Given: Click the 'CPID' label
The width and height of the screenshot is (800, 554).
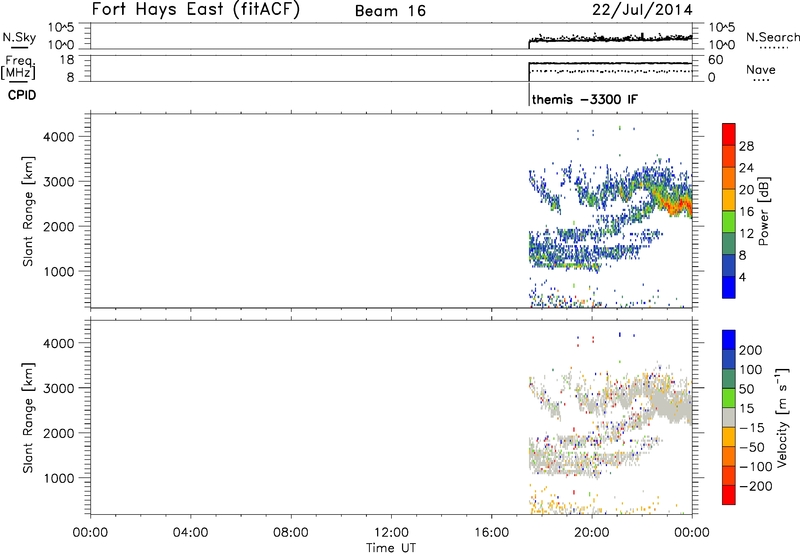Looking at the screenshot, I should tap(22, 95).
